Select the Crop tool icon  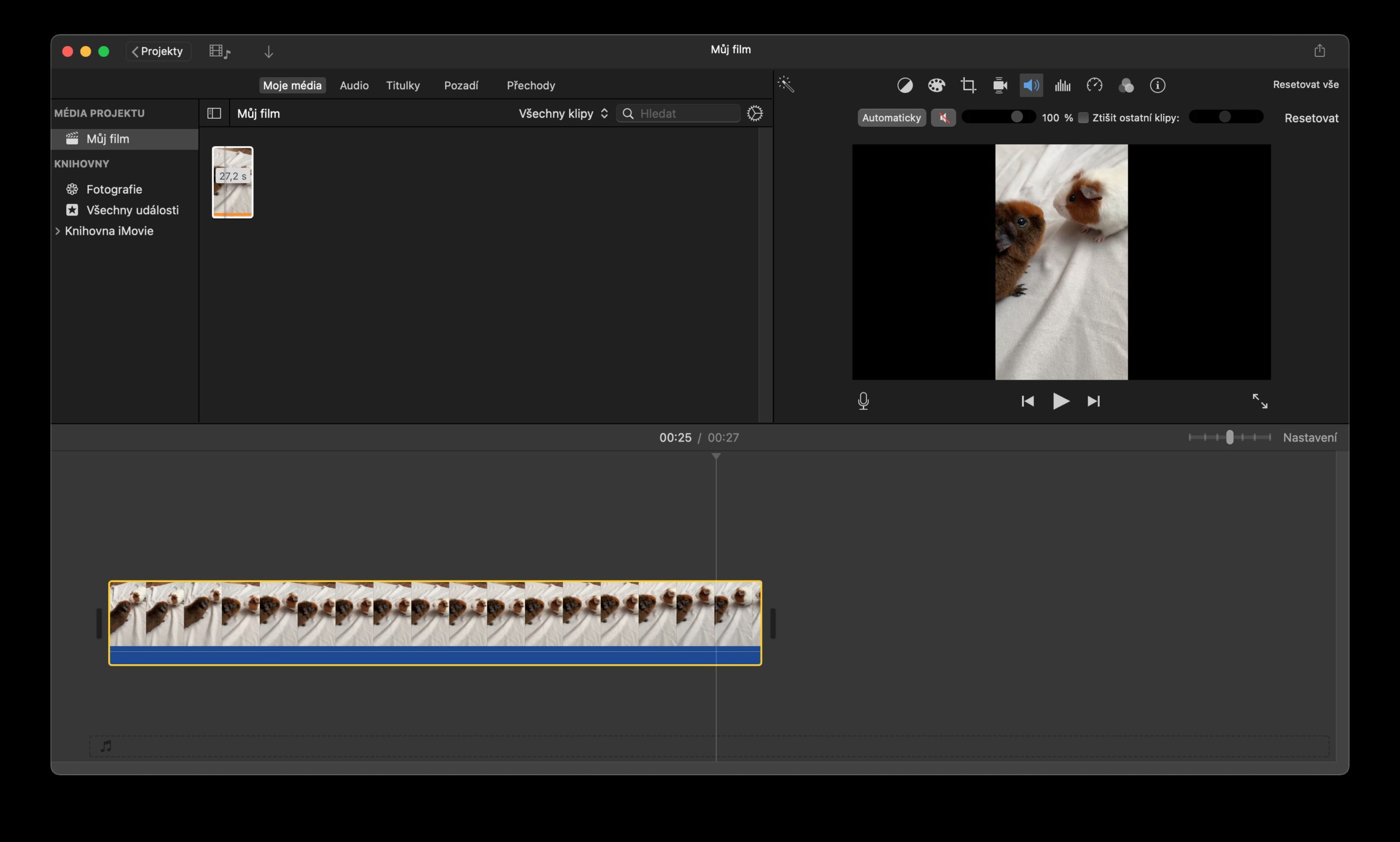tap(969, 85)
